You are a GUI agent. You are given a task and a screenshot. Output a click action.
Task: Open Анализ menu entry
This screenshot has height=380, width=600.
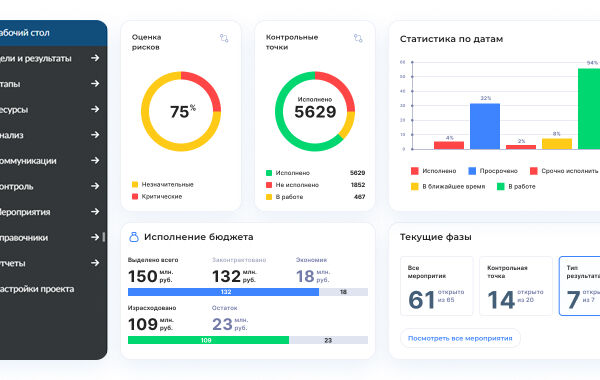[53, 135]
